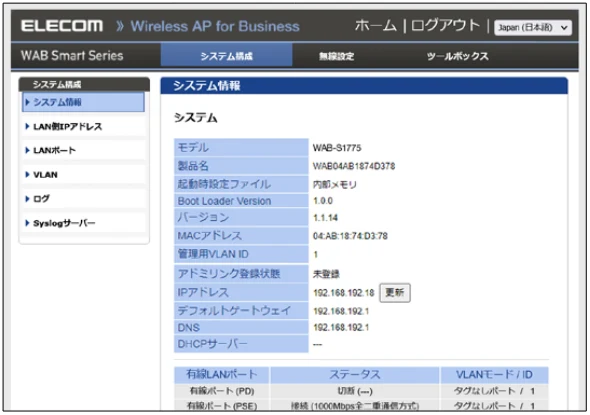Open the ログ sidebar item

tap(83, 199)
